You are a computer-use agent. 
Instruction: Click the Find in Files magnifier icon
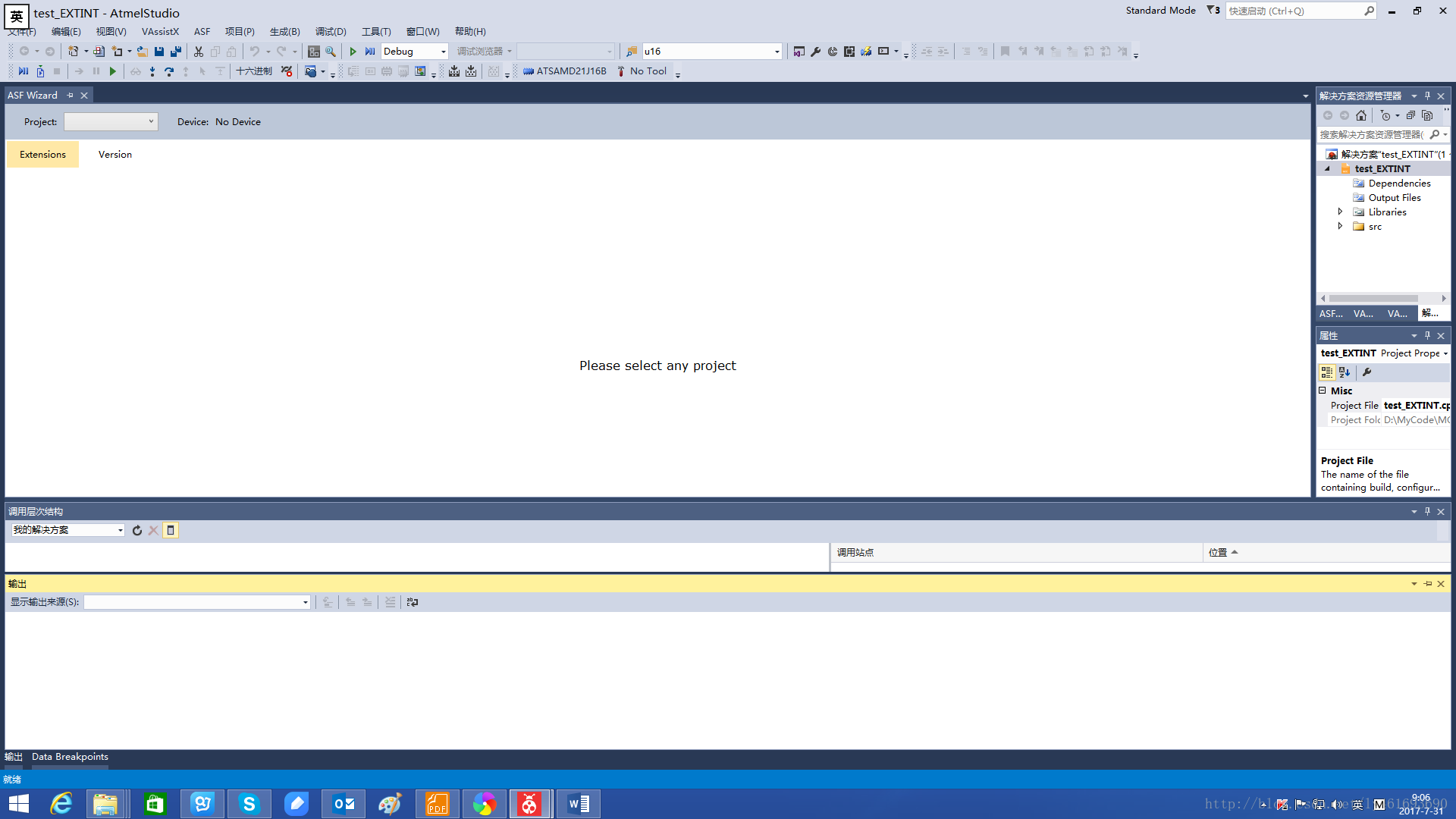coord(331,52)
